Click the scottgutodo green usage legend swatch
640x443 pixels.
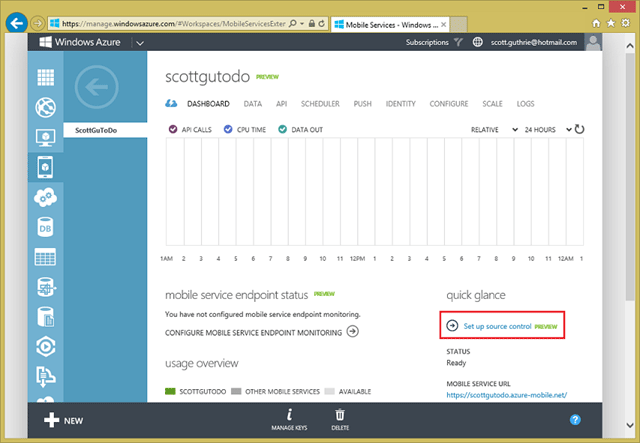tap(170, 392)
